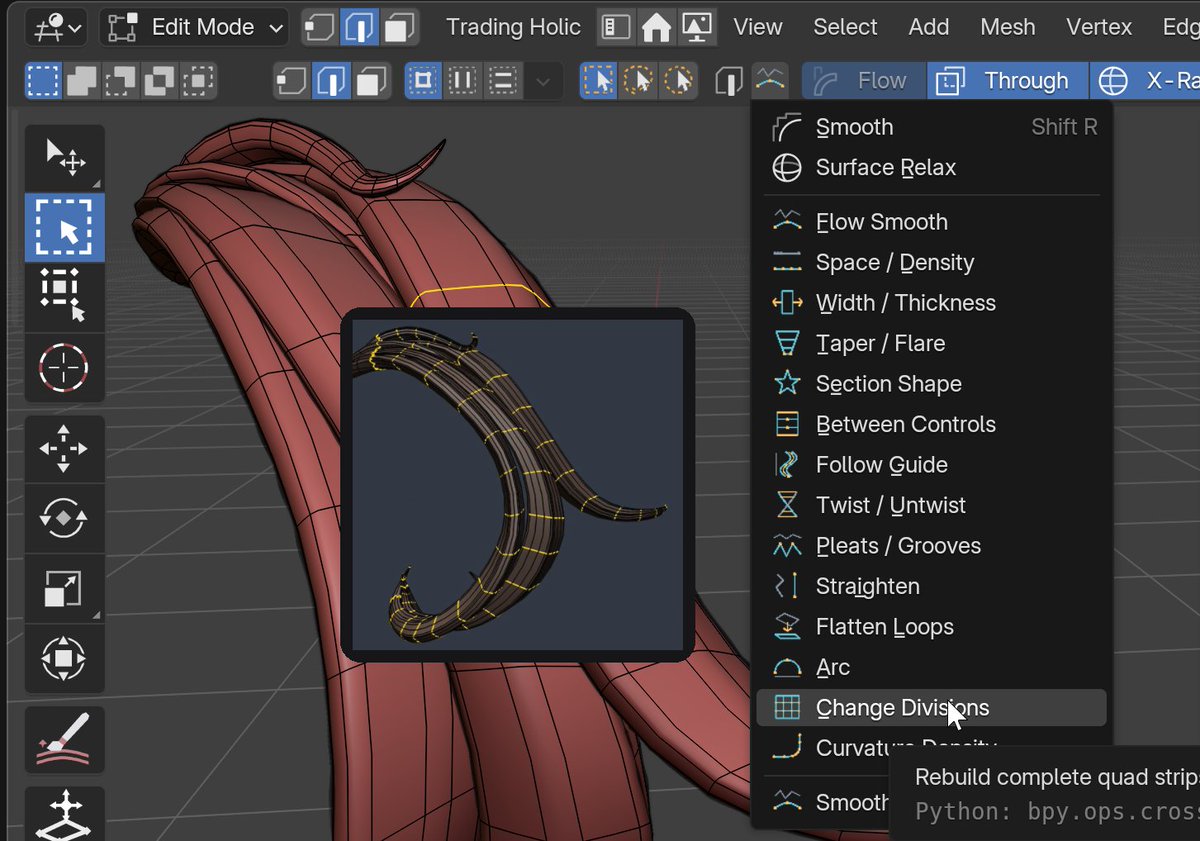Set selection mode to new selection
Image resolution: width=1200 pixels, height=841 pixels.
(x=43, y=80)
